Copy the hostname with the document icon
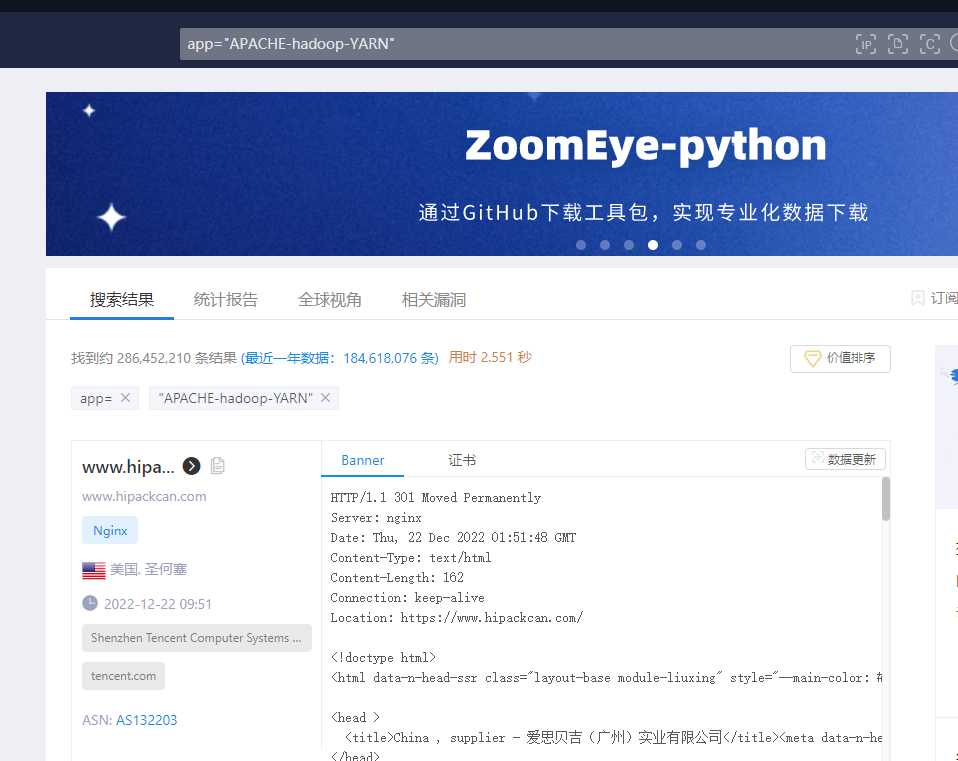Screen dimensions: 958x761 218,466
